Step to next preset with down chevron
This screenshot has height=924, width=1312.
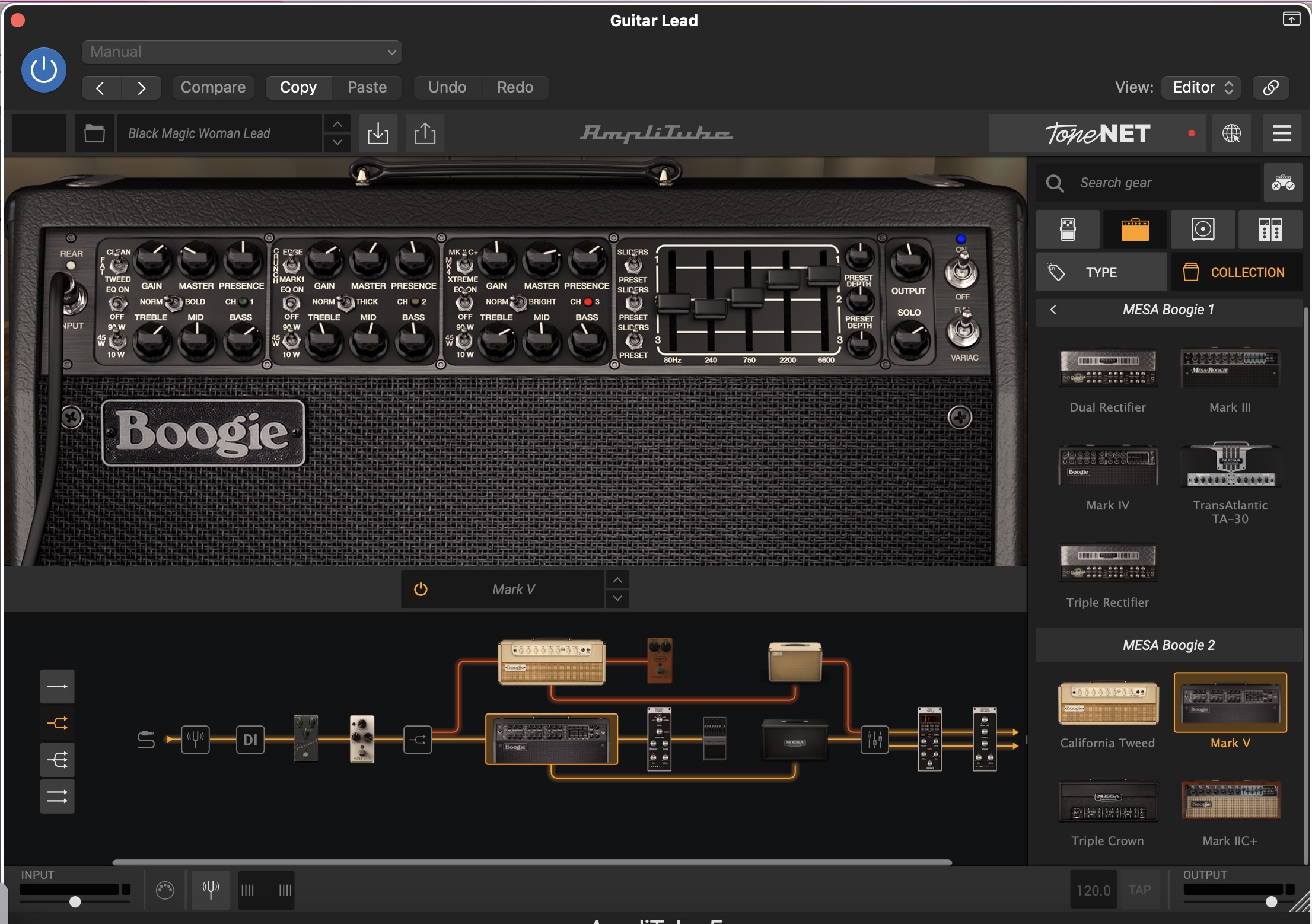pos(337,143)
